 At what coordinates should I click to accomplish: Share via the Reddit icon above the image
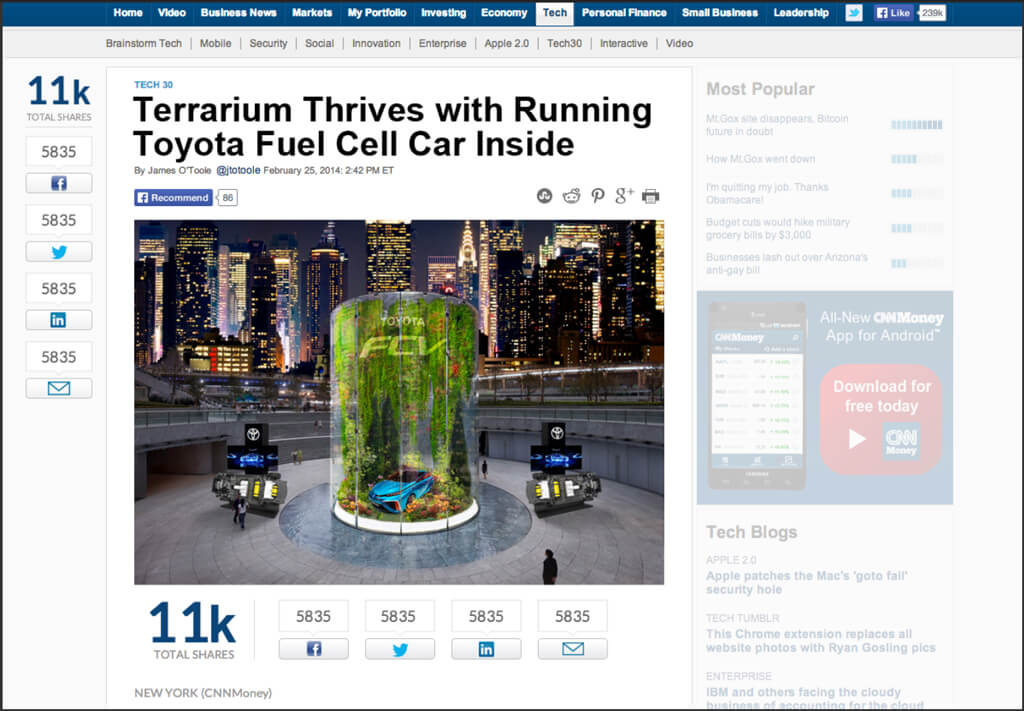(571, 196)
